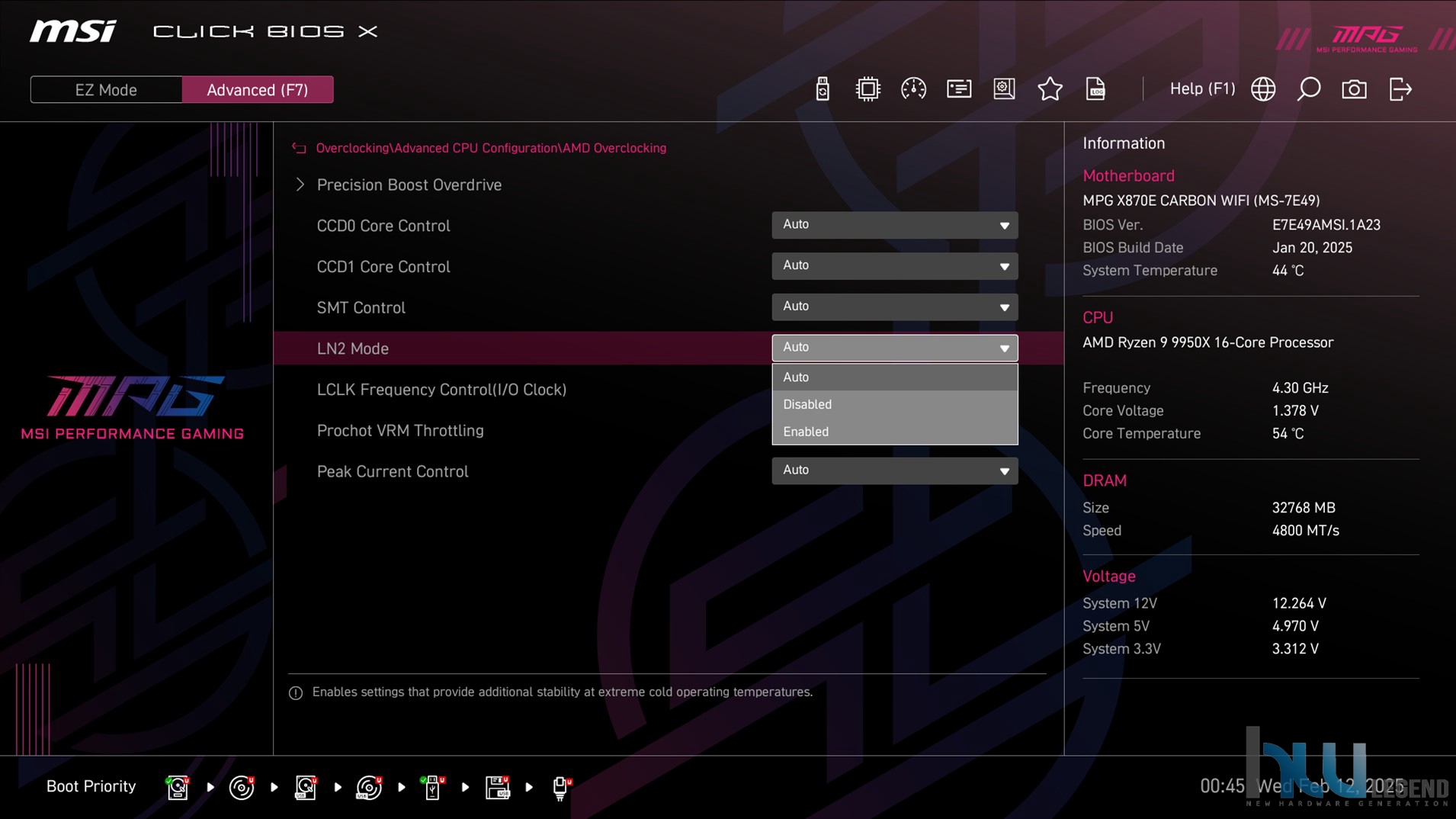The image size is (1456, 819).
Task: Click the BIOS Build Date Jan 20, 2025
Action: click(1312, 248)
